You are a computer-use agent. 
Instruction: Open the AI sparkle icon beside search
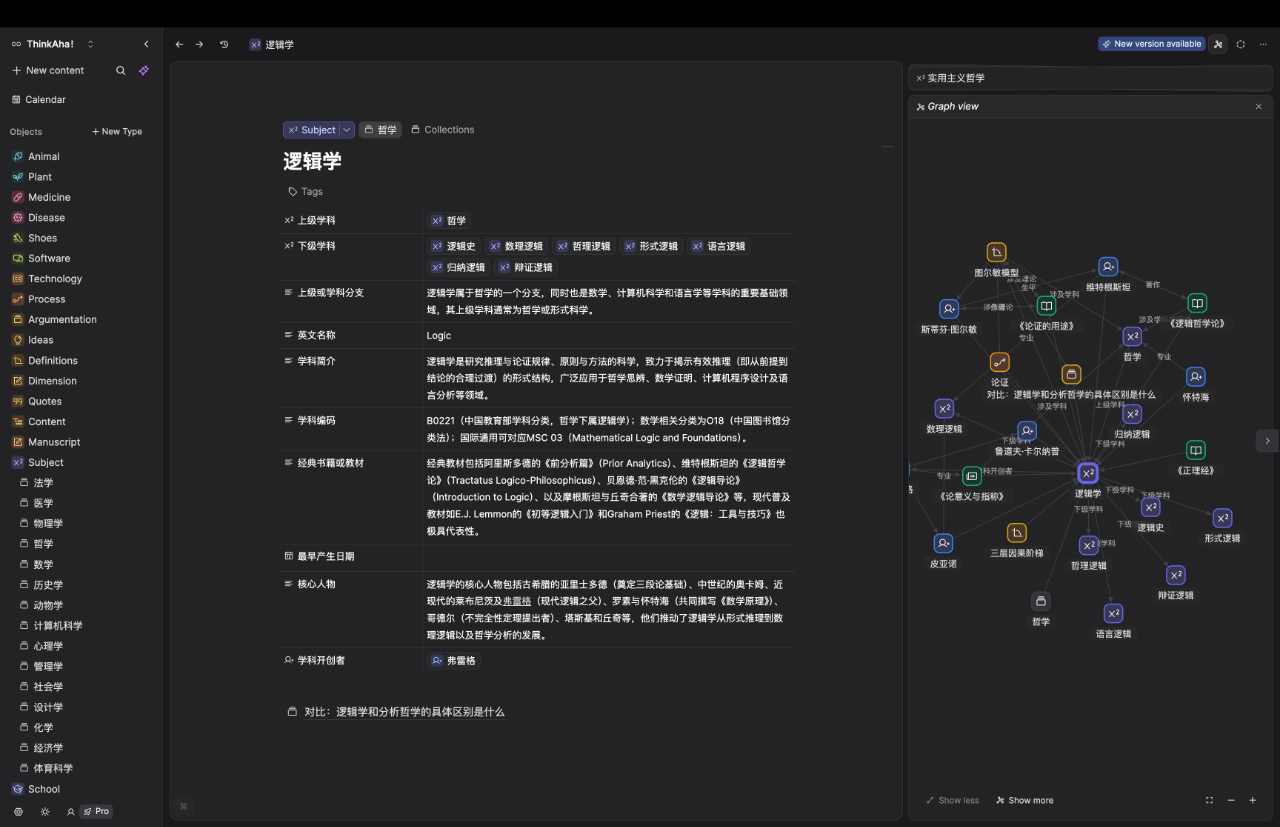143,70
